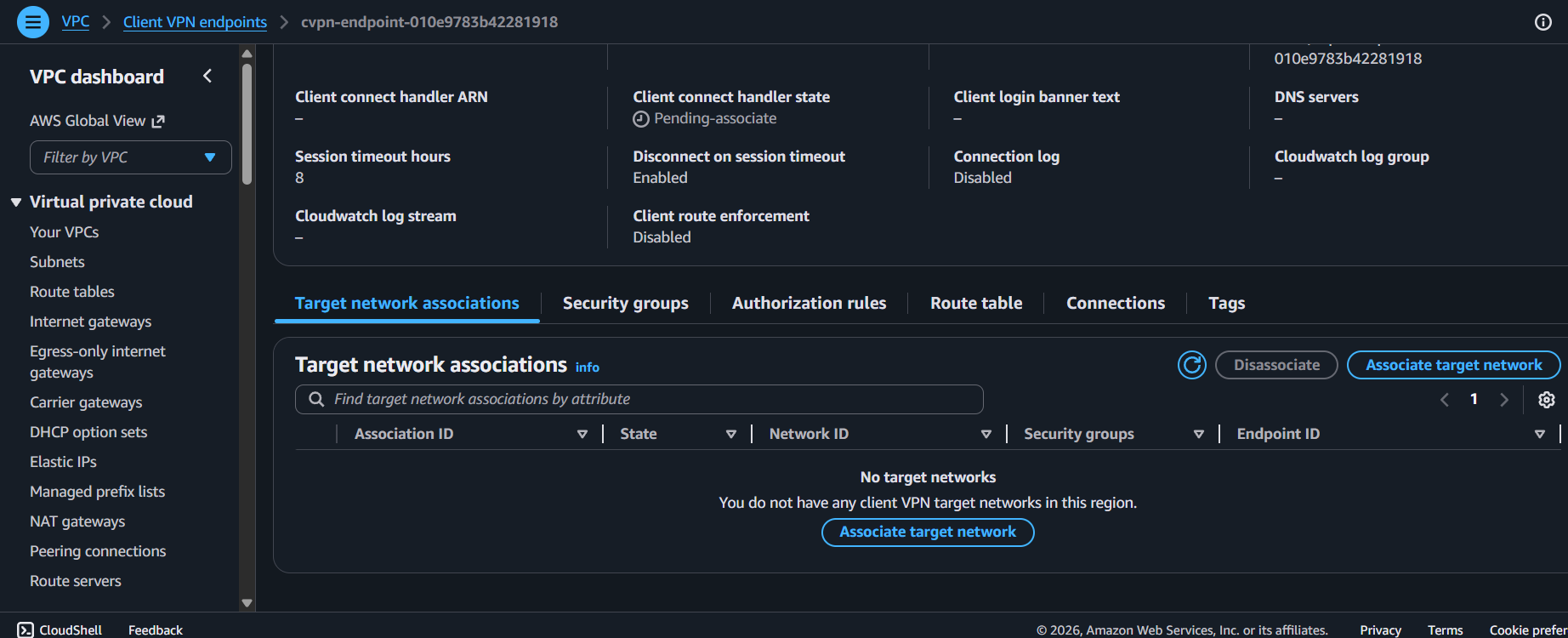Click the sidebar scrollbar down arrow
This screenshot has width=1568, height=638.
point(247,603)
